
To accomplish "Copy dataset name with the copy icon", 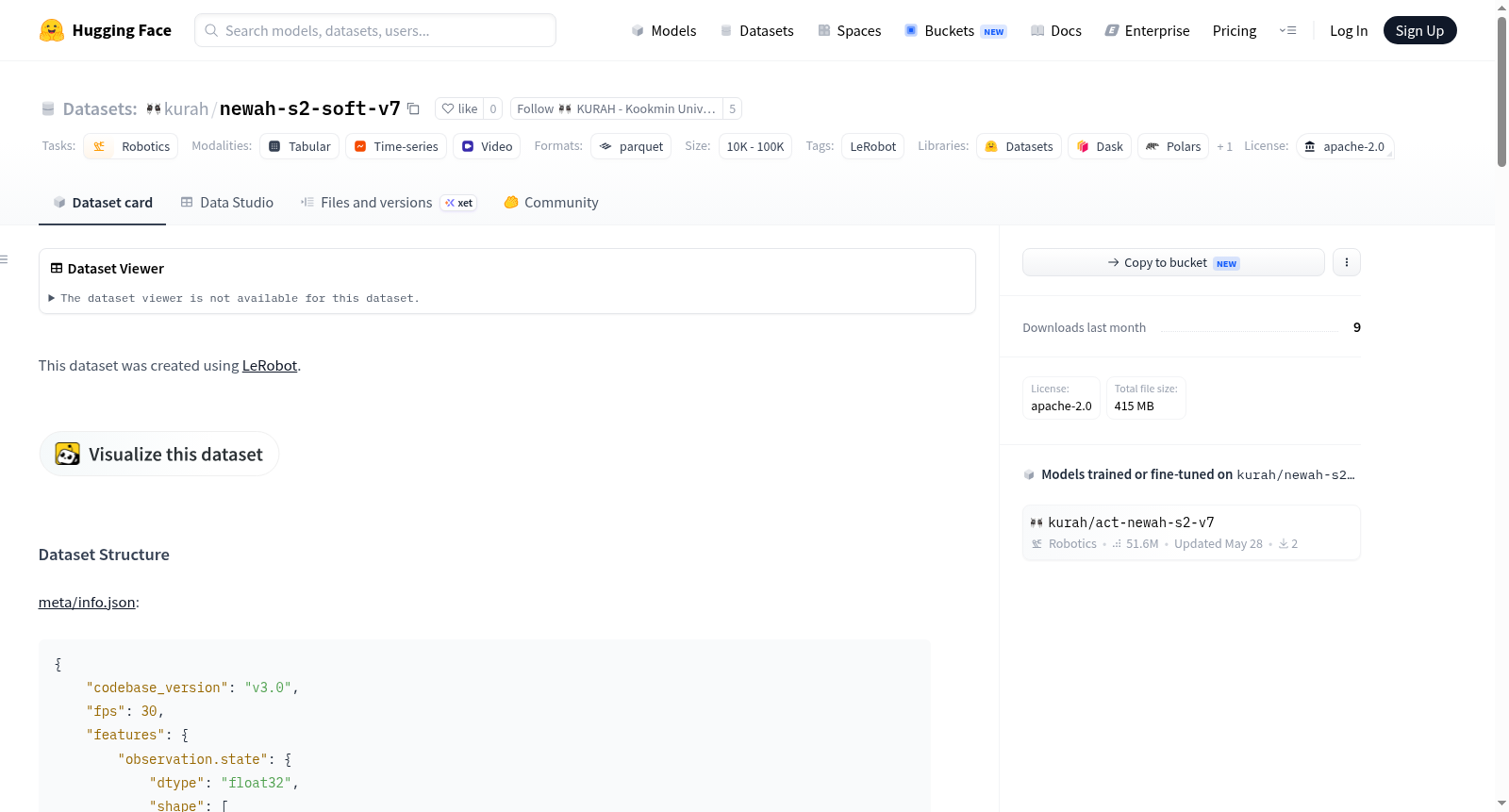I will (413, 108).
